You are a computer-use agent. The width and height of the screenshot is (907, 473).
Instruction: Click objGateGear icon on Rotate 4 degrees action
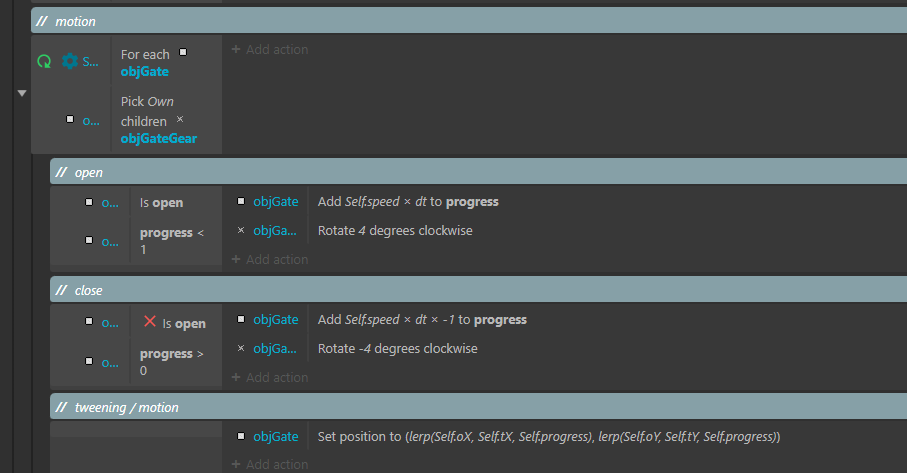click(x=241, y=230)
